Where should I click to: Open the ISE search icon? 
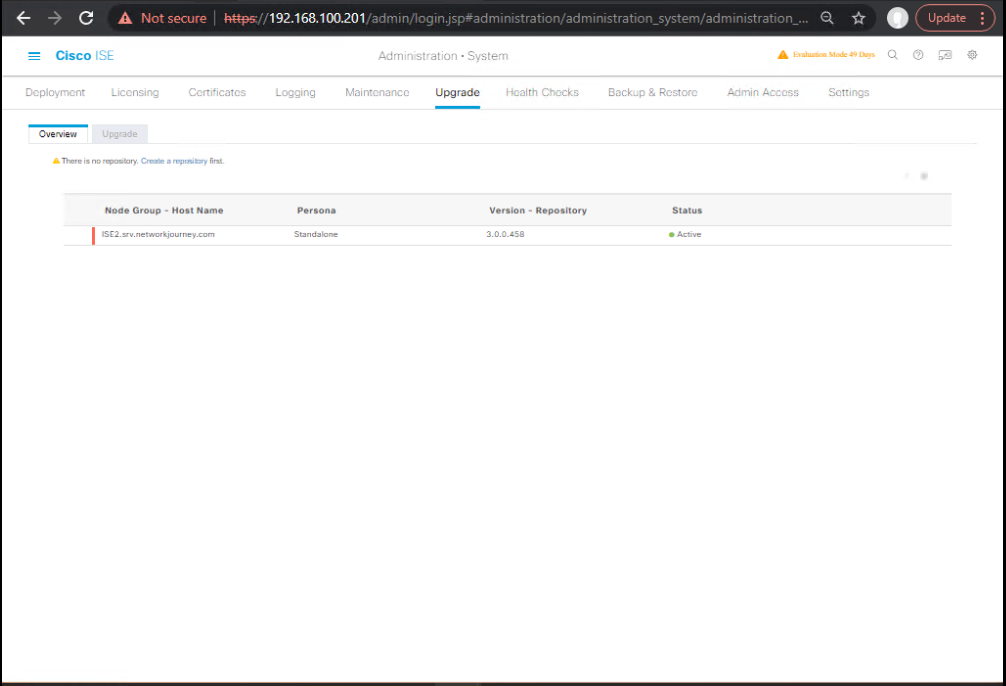pyautogui.click(x=892, y=55)
